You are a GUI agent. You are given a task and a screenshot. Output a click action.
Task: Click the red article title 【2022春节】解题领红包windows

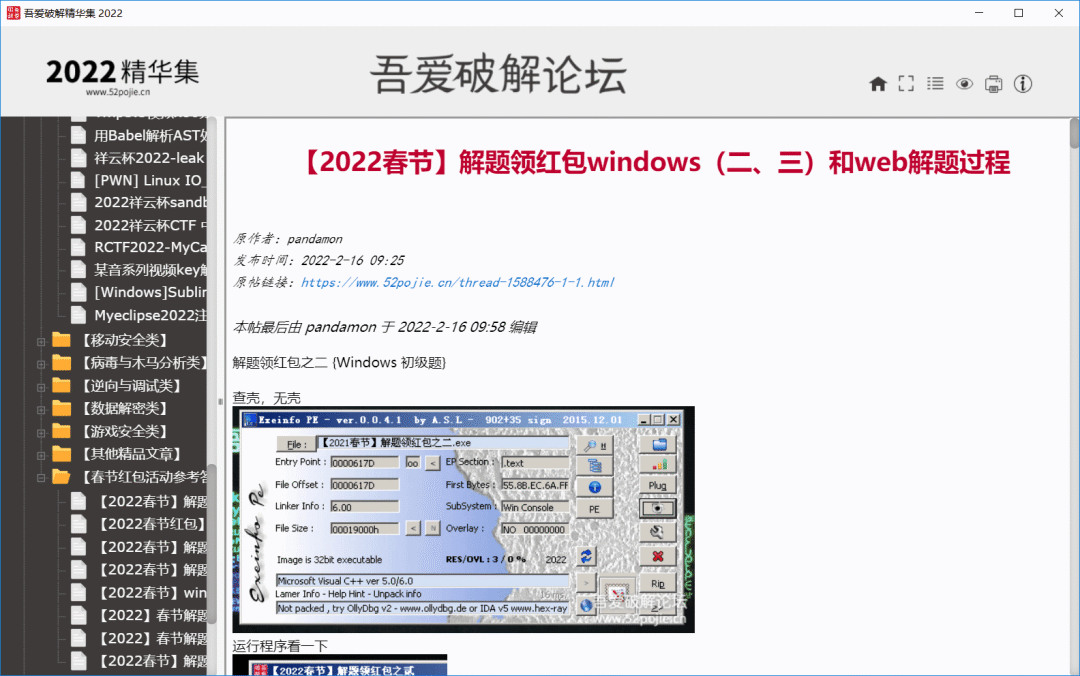pyautogui.click(x=654, y=163)
